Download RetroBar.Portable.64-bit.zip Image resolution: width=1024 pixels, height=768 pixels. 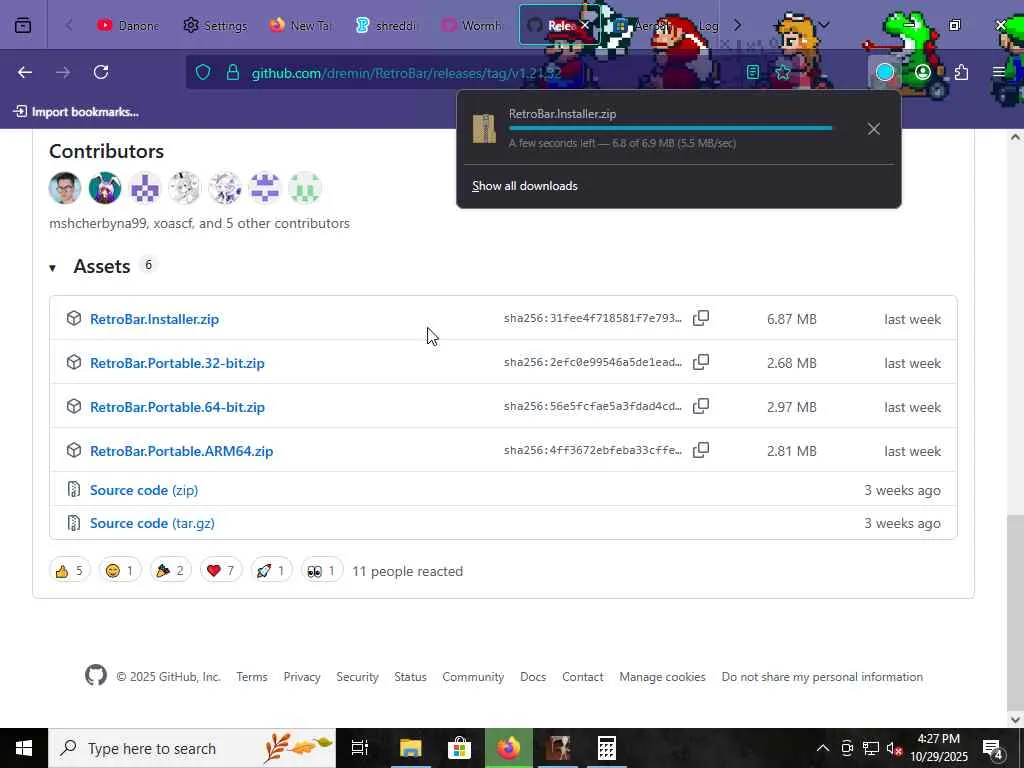[x=177, y=407]
